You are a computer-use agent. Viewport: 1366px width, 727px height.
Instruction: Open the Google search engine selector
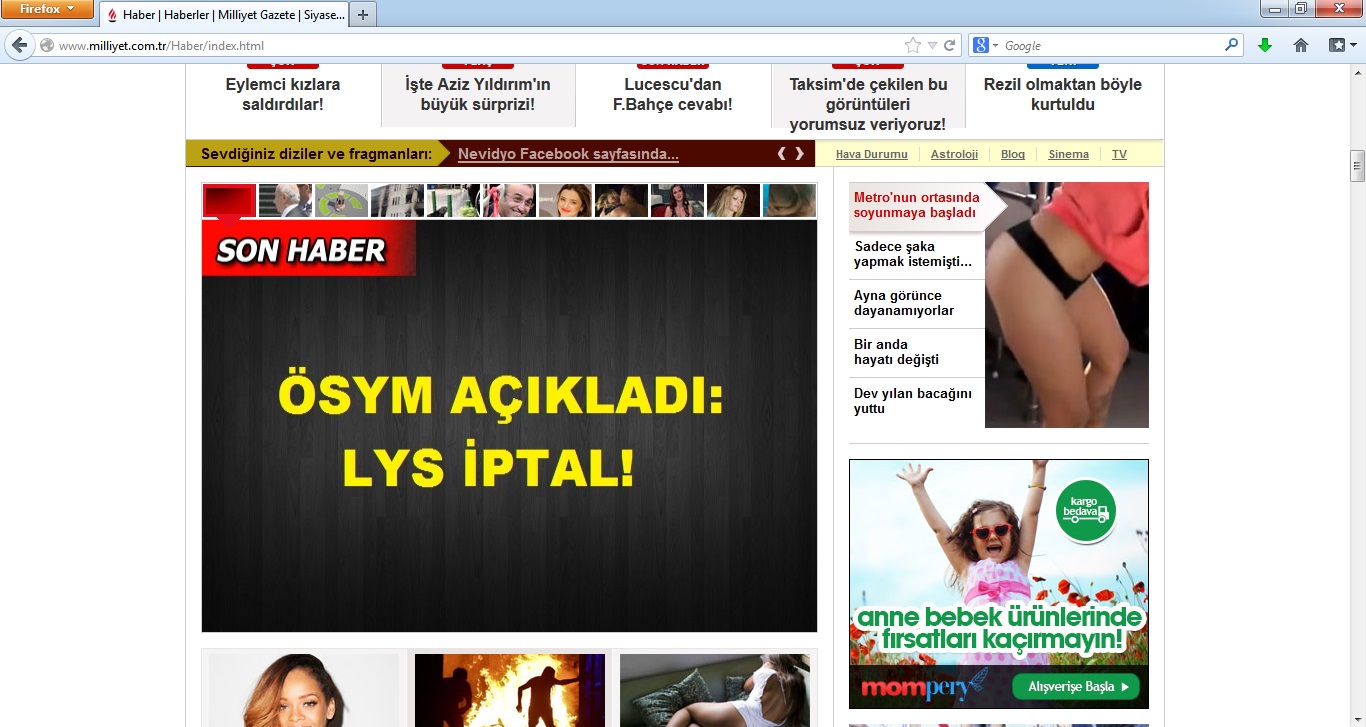[x=985, y=45]
